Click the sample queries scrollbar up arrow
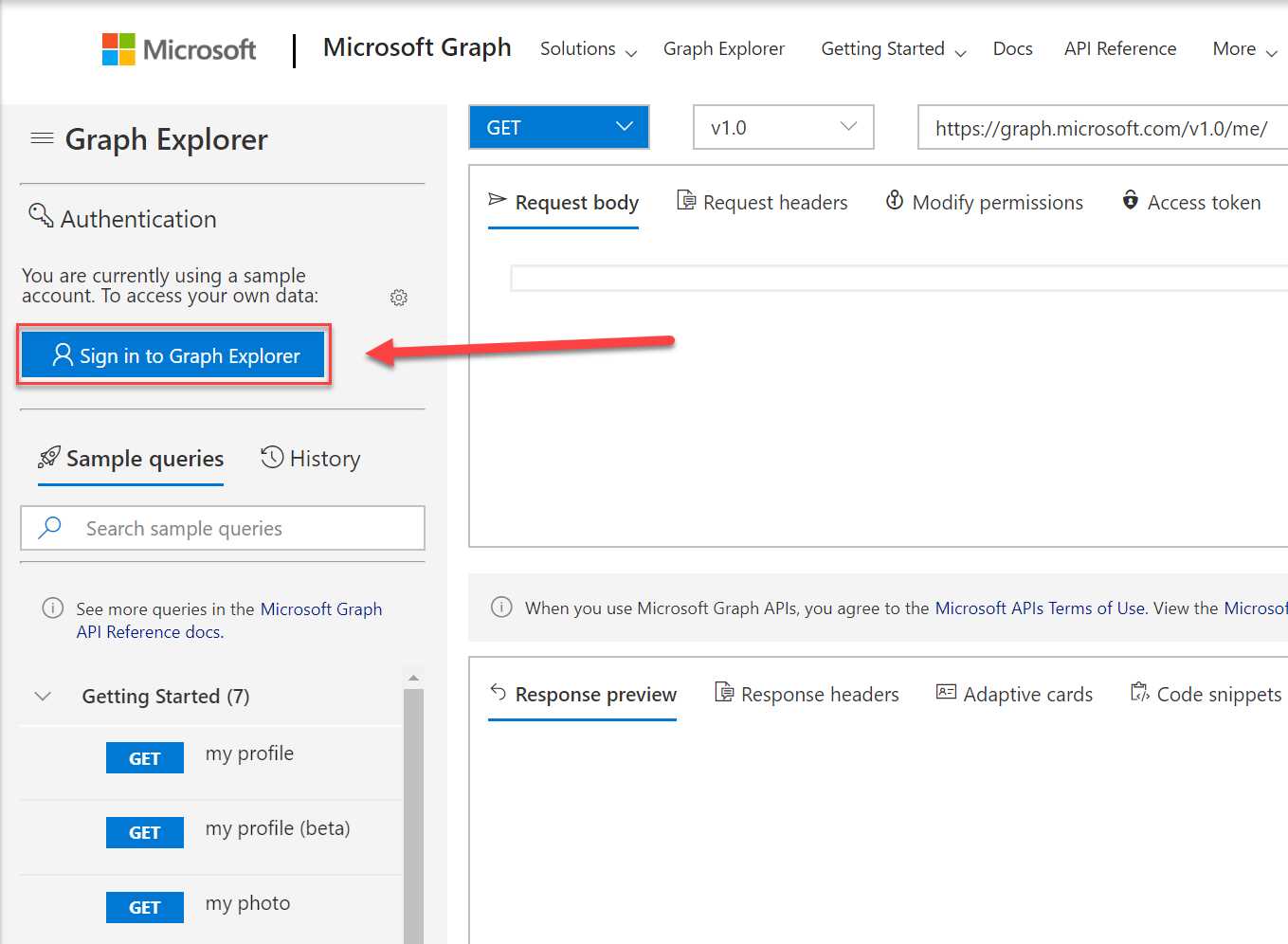This screenshot has height=944, width=1288. (413, 678)
